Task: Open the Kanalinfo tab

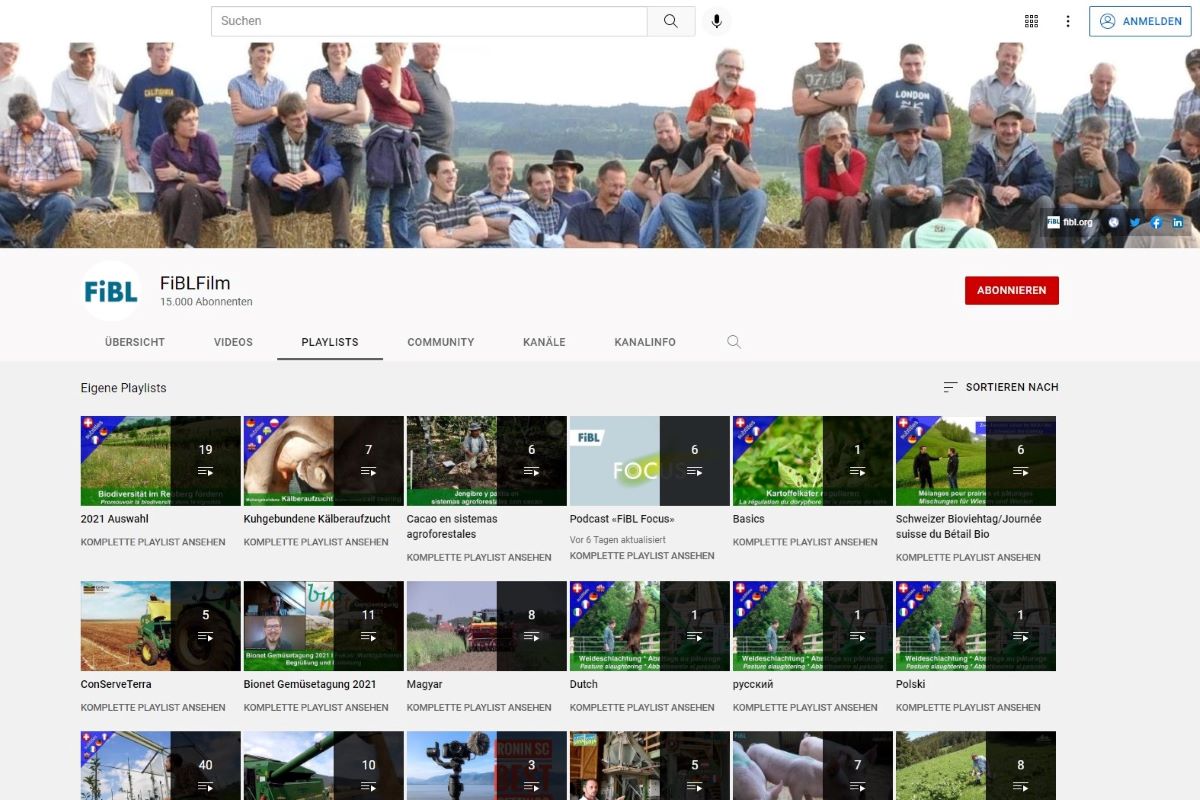Action: click(645, 342)
